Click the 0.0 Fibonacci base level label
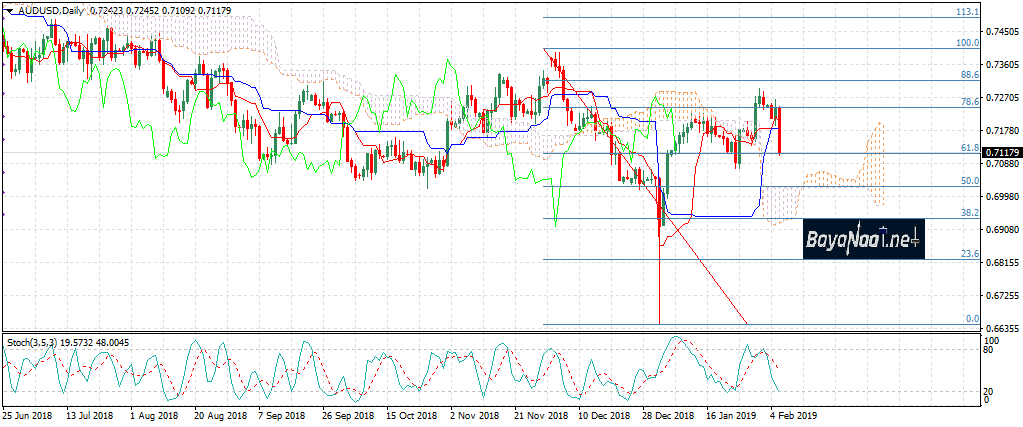The width and height of the screenshot is (1023, 427). pyautogui.click(x=971, y=319)
